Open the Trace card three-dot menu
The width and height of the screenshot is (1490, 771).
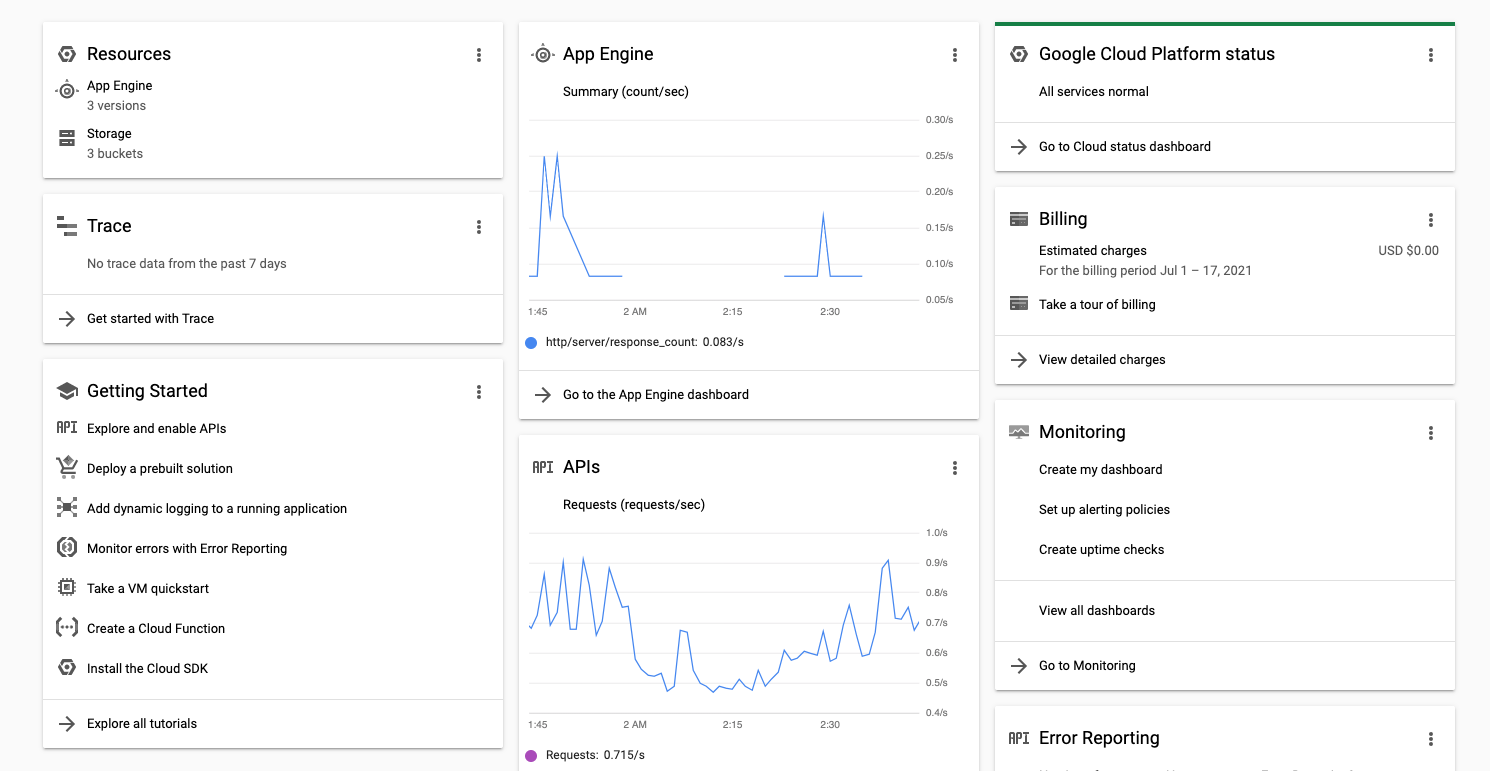pyautogui.click(x=479, y=227)
